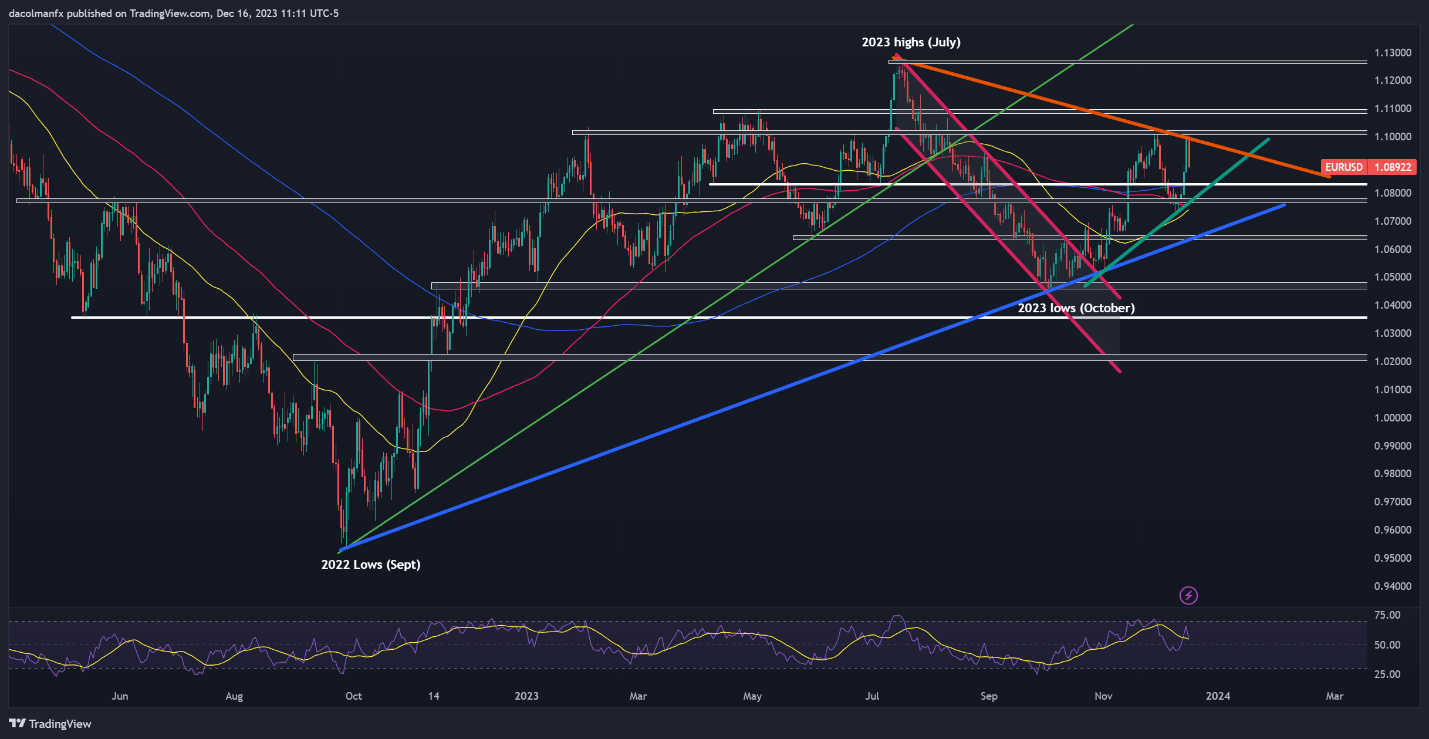This screenshot has height=739, width=1429.
Task: Click the 2023 label on time axis
Action: coord(529,695)
